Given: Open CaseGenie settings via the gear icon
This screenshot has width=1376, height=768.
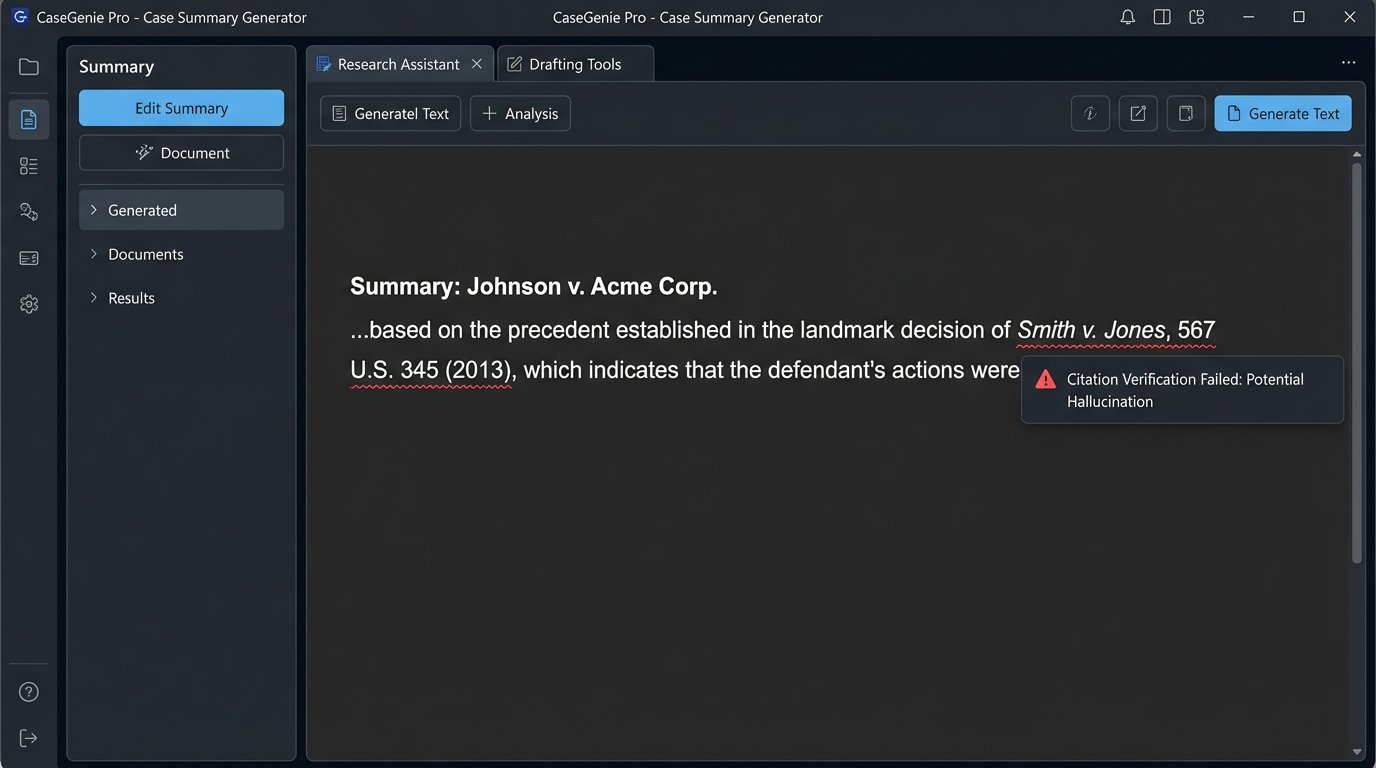Looking at the screenshot, I should pos(28,303).
